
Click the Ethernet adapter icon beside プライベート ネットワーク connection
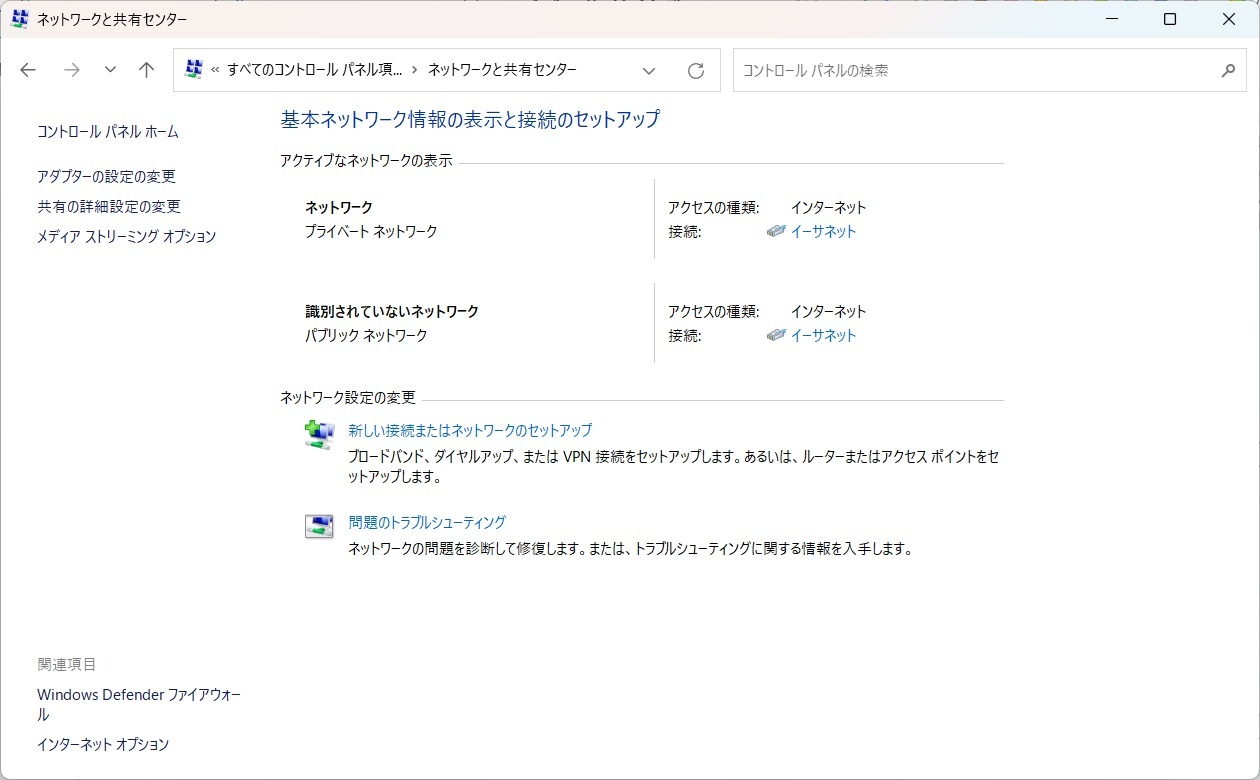pyautogui.click(x=776, y=231)
